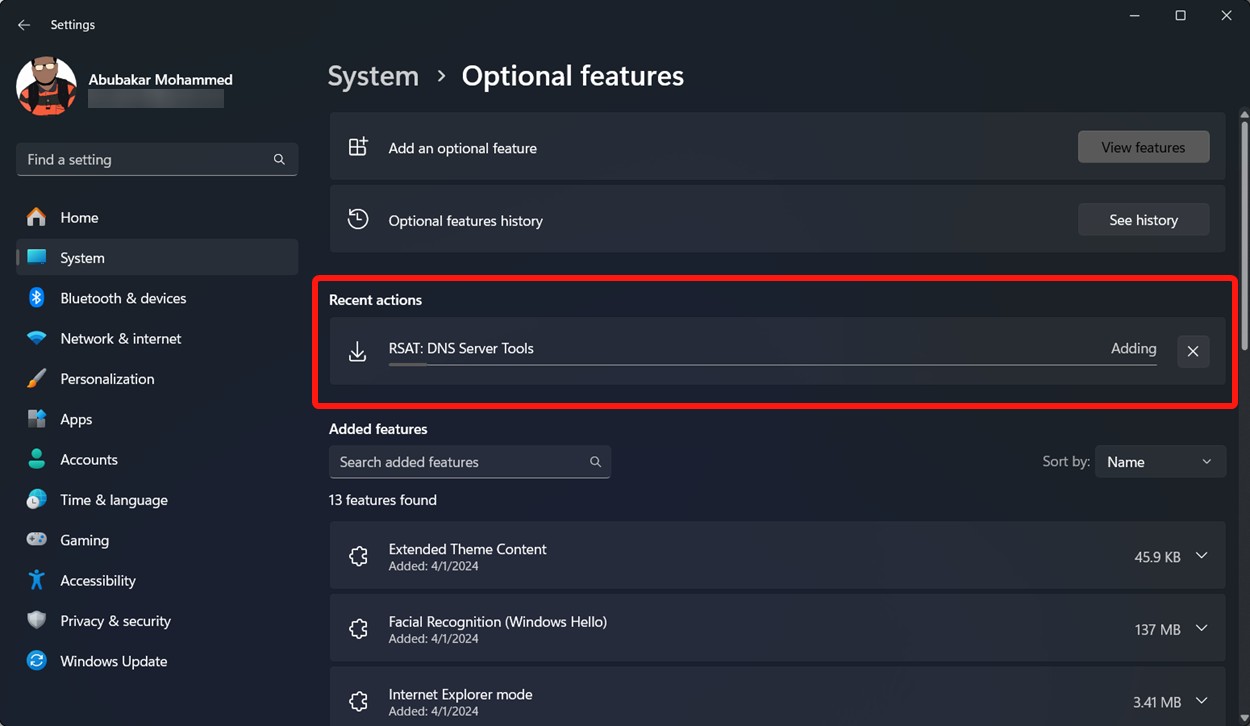Open Personalization settings

(107, 379)
